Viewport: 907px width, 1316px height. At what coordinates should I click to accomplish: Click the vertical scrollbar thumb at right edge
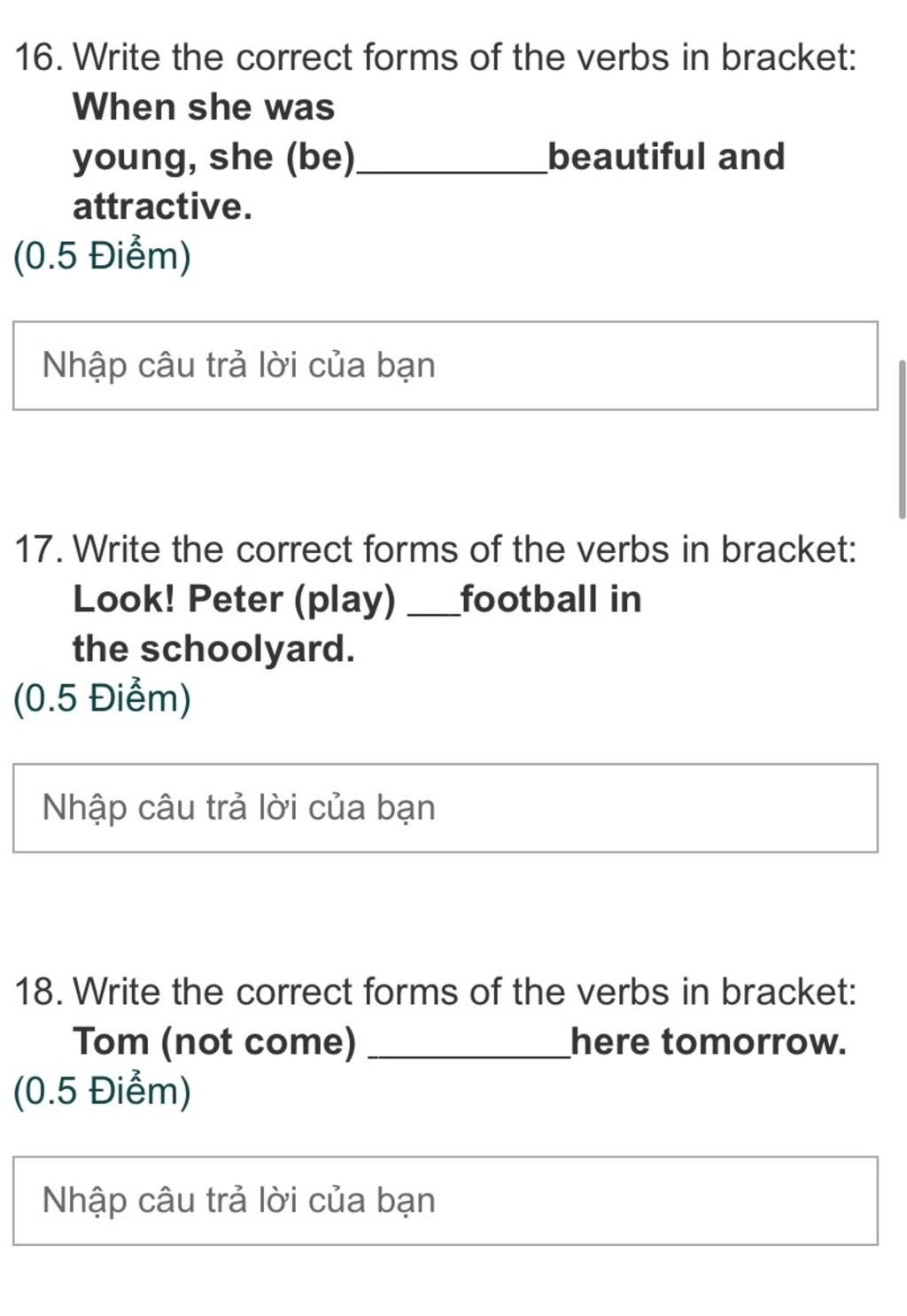(x=902, y=439)
